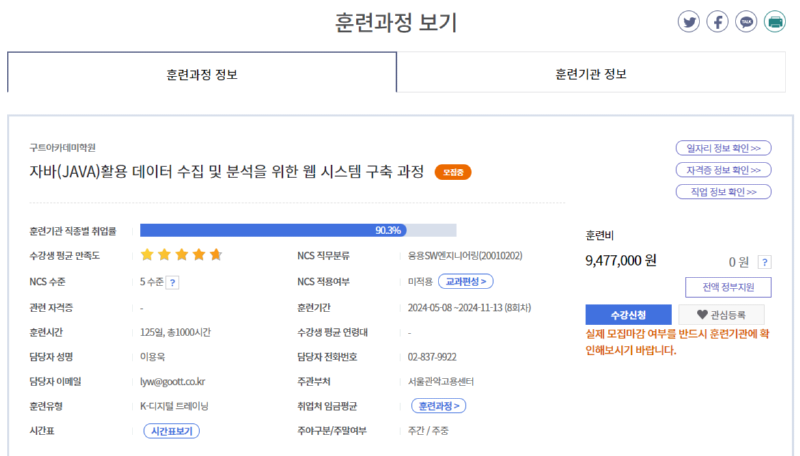Open 직업 정보 확인 link
Image resolution: width=800 pixels, height=456 pixels.
[723, 192]
